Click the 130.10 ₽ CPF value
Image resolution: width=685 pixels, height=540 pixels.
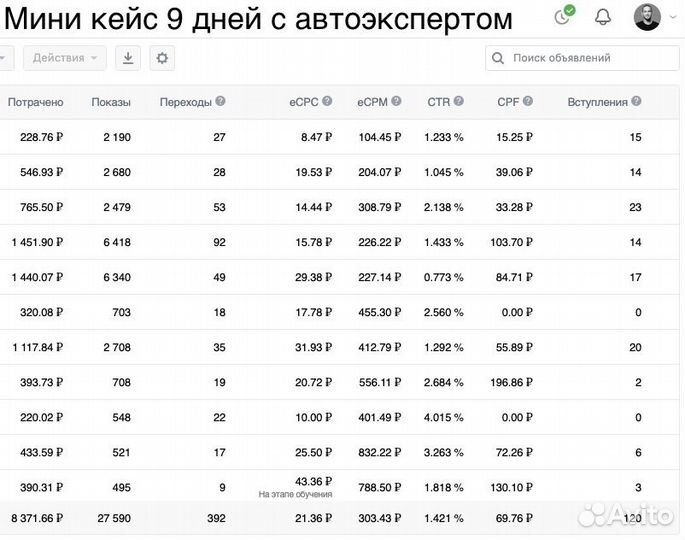[512, 487]
